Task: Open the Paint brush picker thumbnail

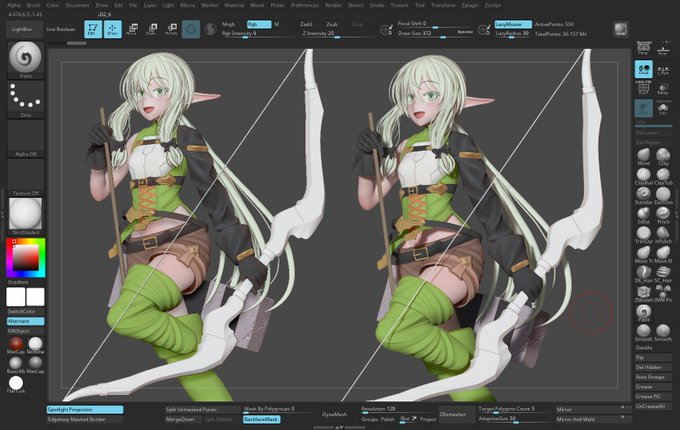Action: [x=26, y=60]
